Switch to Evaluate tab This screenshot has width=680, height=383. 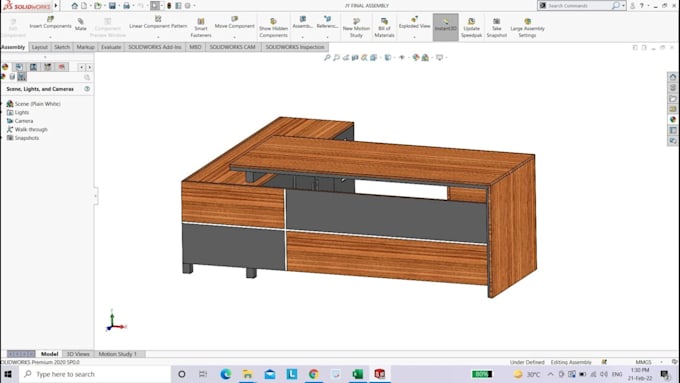point(111,47)
